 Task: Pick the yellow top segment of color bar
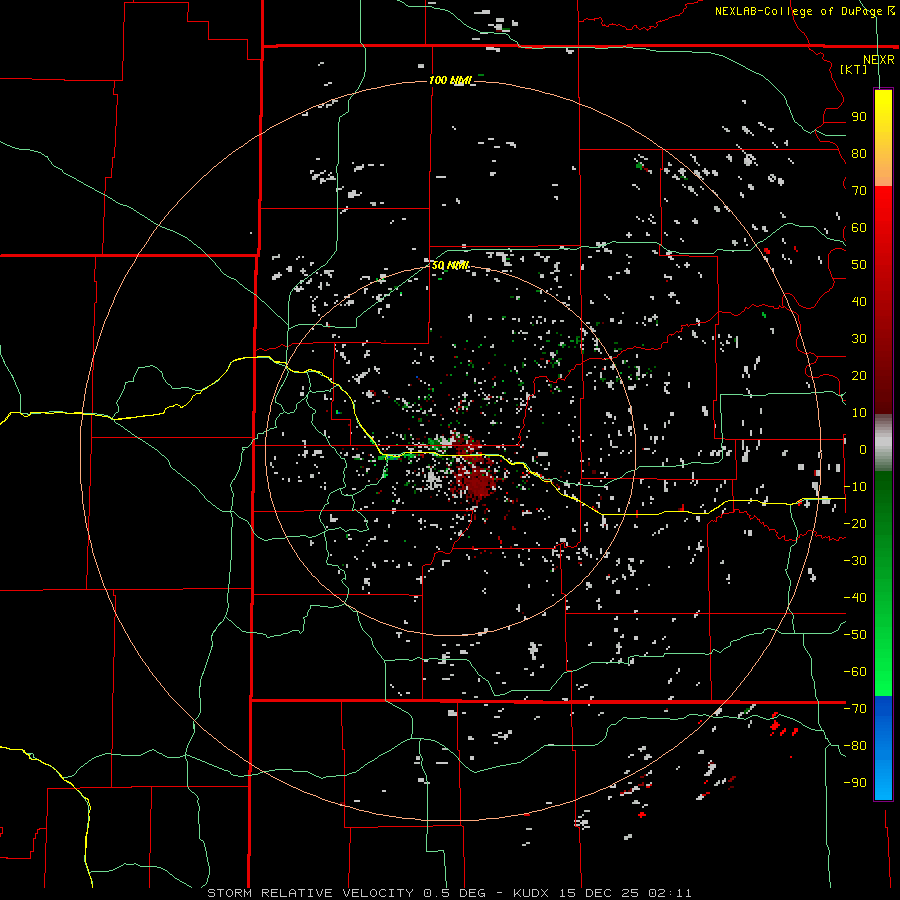pyautogui.click(x=883, y=115)
